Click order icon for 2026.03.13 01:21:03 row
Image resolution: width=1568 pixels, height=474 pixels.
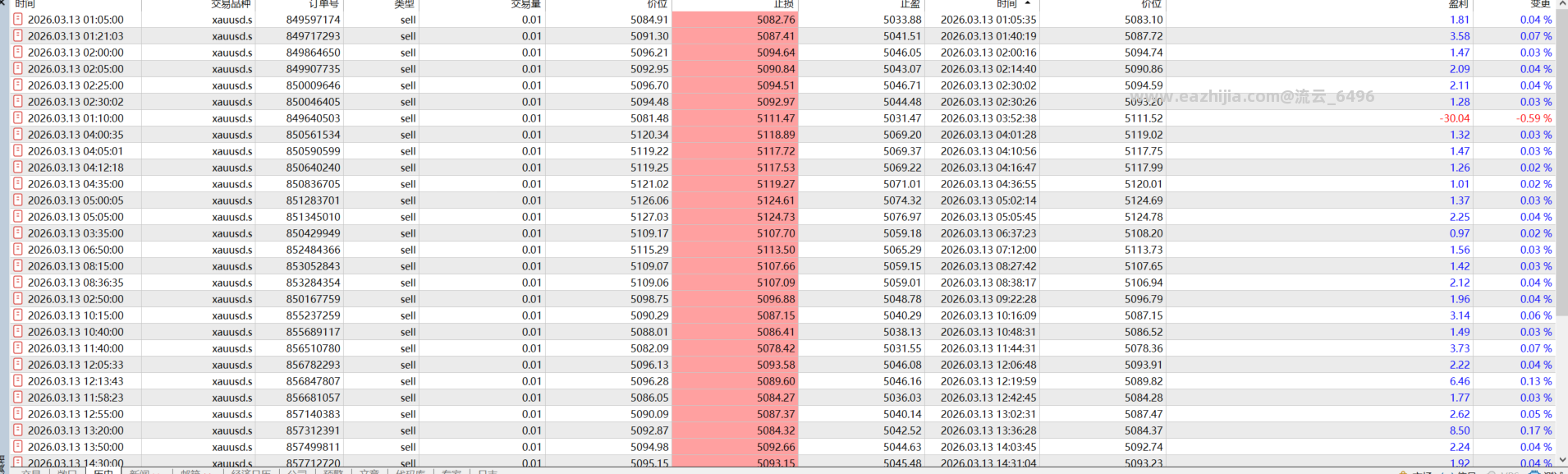pyautogui.click(x=18, y=35)
